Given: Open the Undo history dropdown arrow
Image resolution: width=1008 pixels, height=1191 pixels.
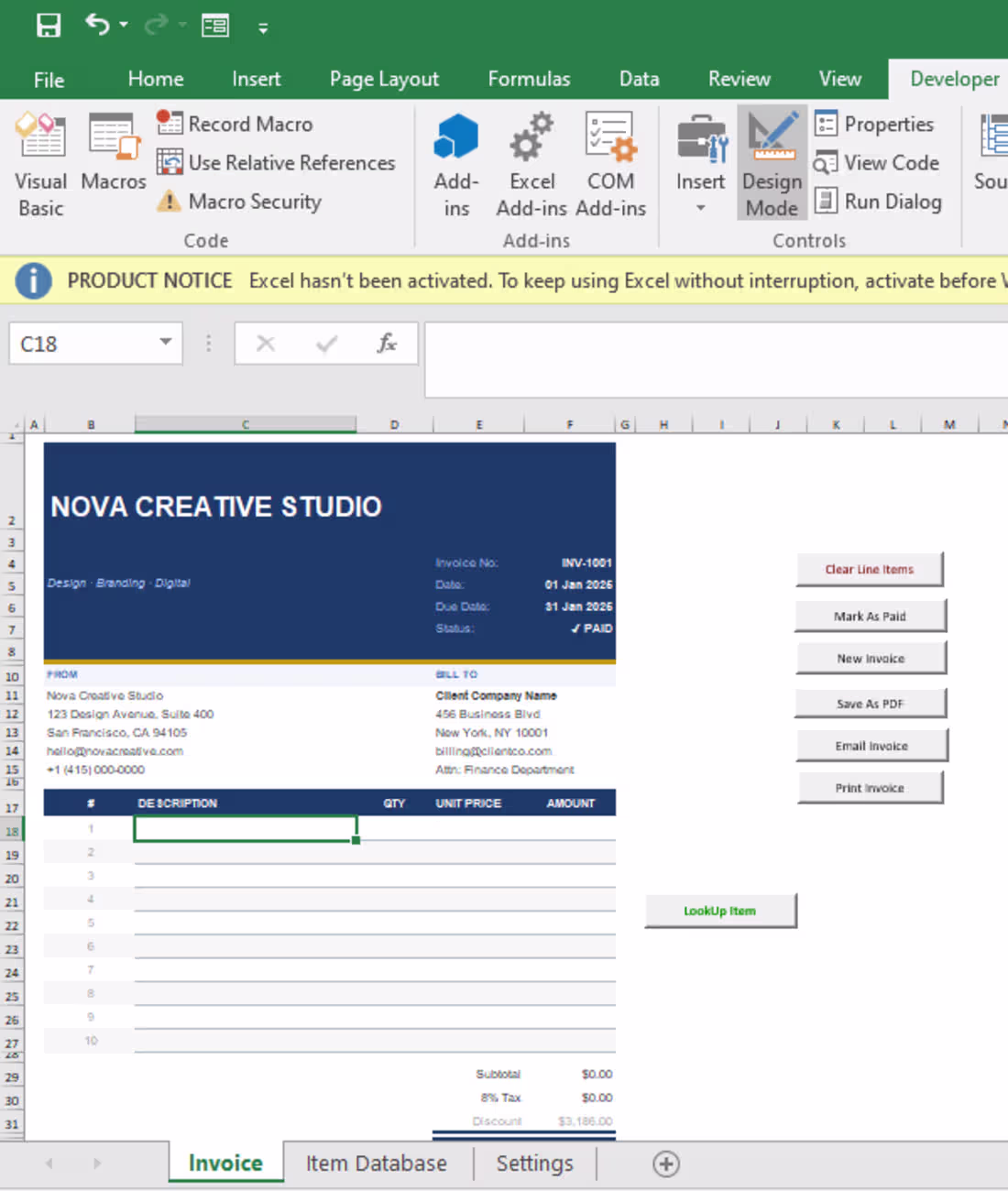Looking at the screenshot, I should (124, 26).
